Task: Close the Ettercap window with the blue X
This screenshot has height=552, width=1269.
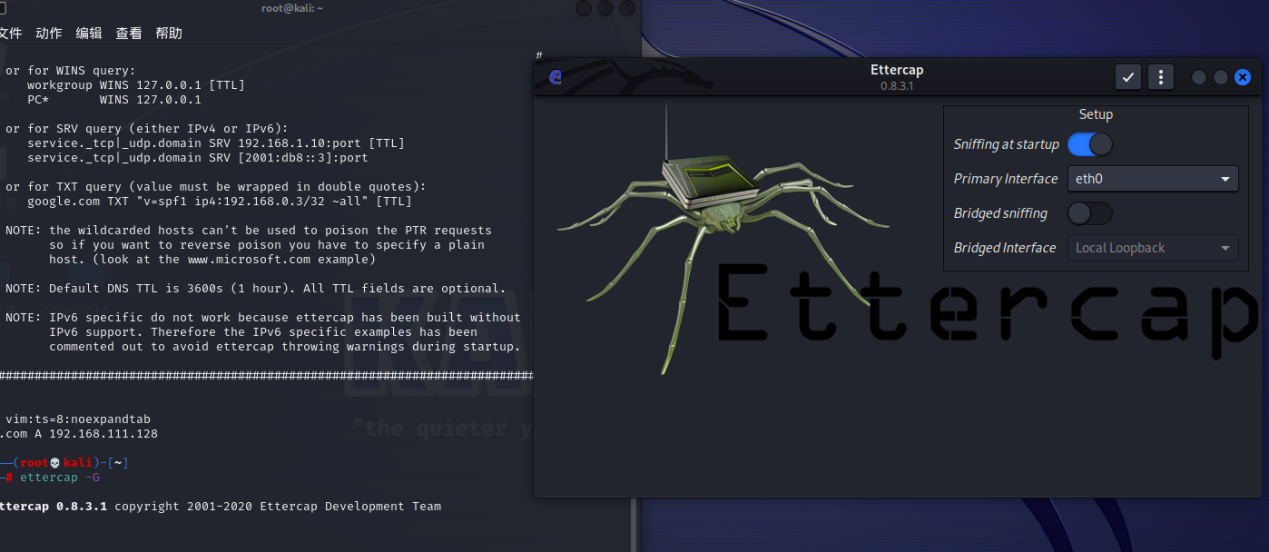Action: pos(1242,77)
